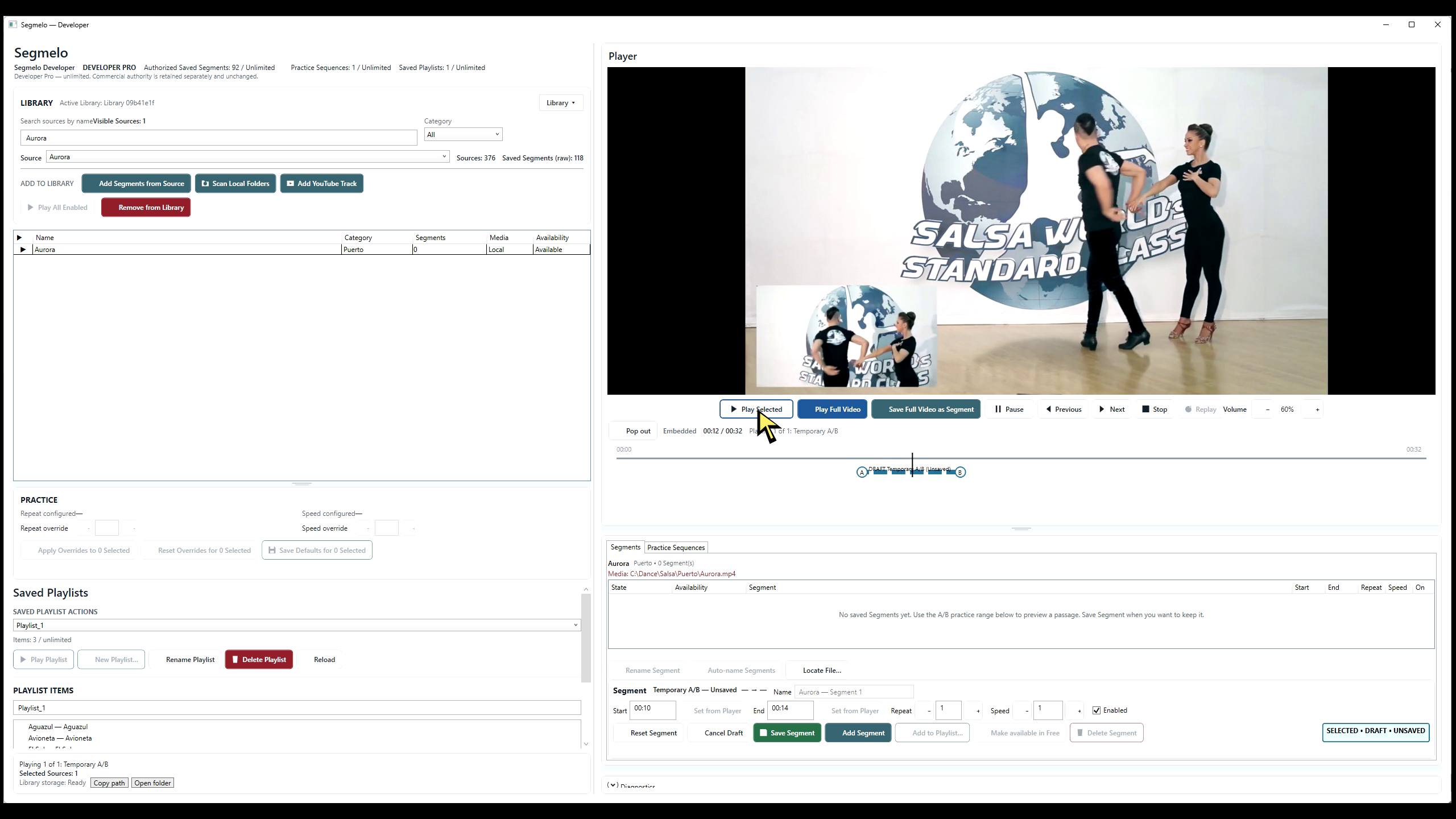
Task: Decrease volume with the minus button
Action: pos(1268,409)
